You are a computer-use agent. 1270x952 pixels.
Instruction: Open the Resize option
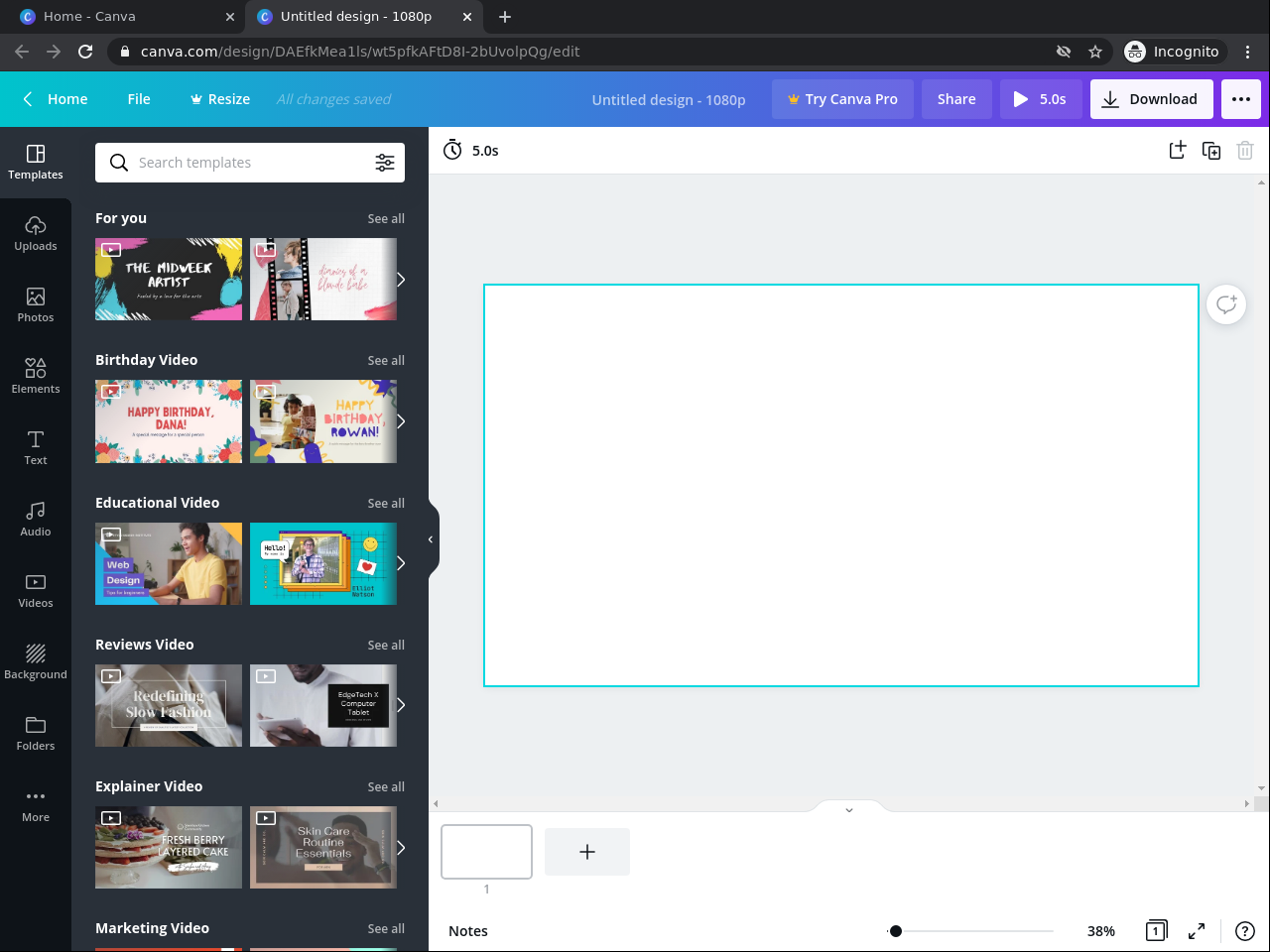pyautogui.click(x=220, y=99)
